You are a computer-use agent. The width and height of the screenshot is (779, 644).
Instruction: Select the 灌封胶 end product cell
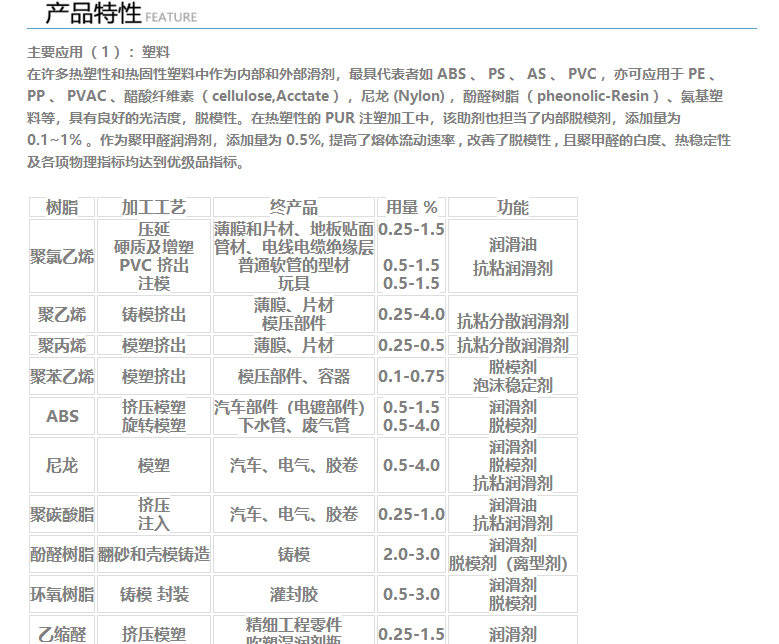tap(294, 594)
